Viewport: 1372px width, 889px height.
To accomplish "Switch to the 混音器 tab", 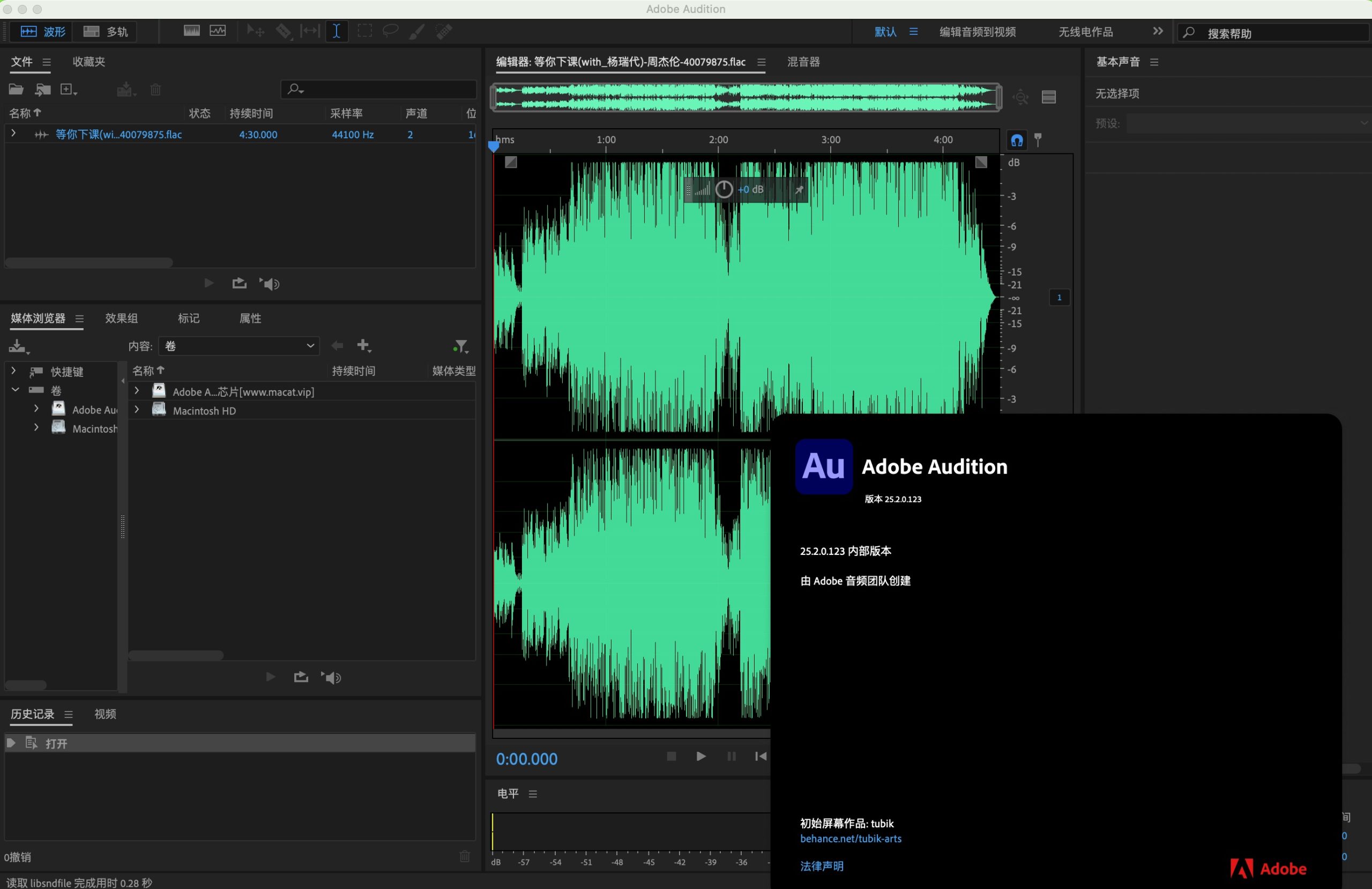I will click(803, 62).
